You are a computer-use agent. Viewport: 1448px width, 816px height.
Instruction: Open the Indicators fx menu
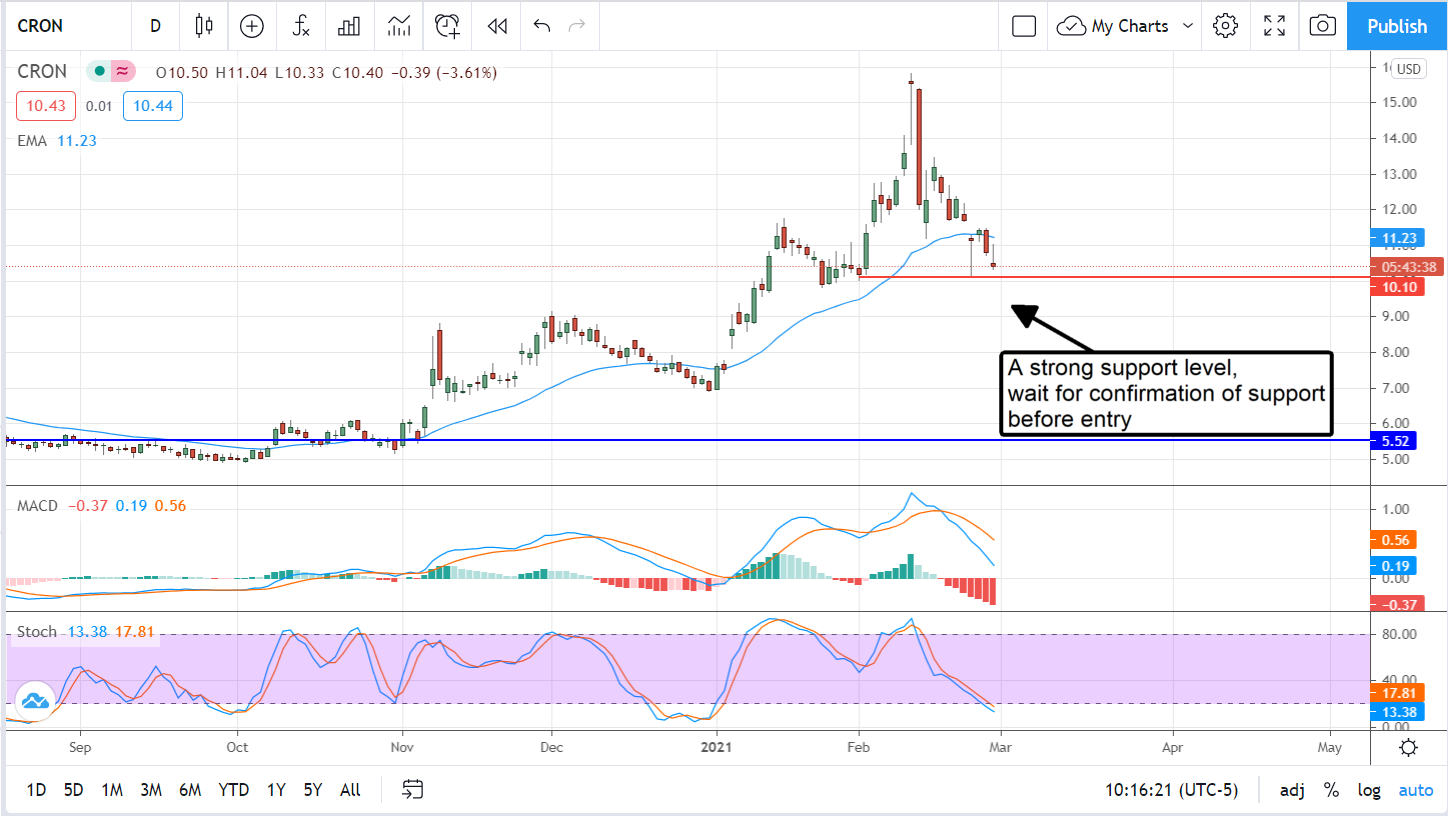[301, 26]
